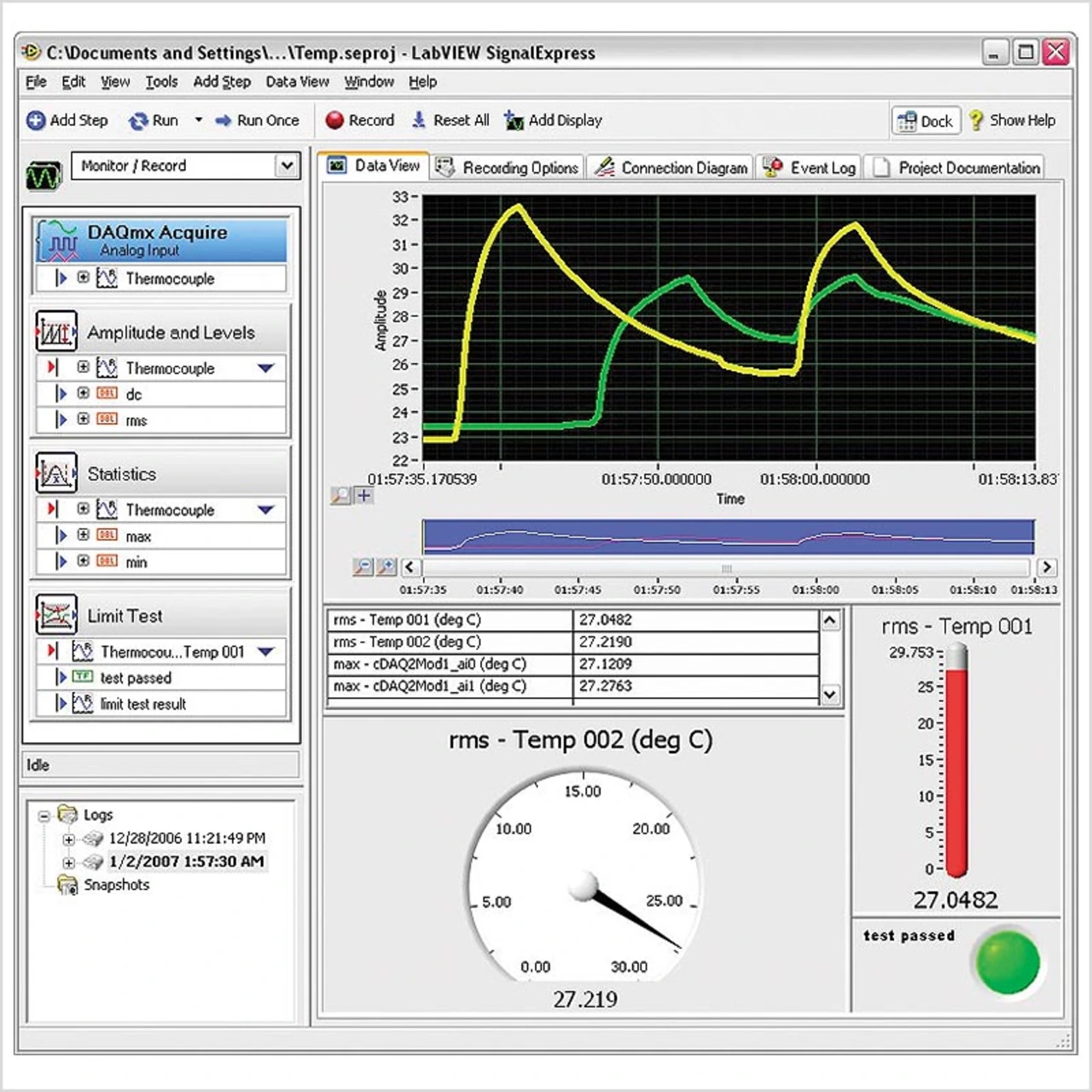
Task: Click the Reset All icon
Action: [x=419, y=120]
